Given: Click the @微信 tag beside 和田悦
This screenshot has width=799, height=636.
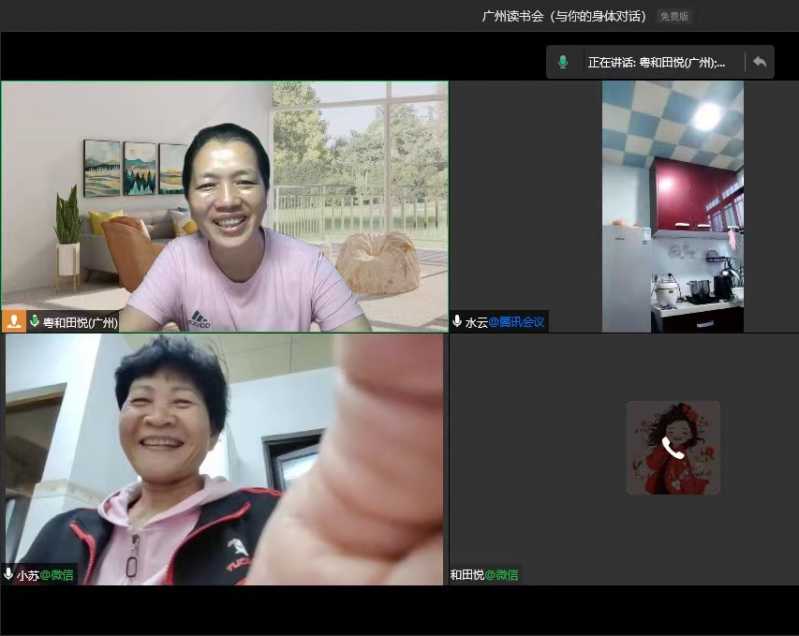Looking at the screenshot, I should pyautogui.click(x=503, y=575).
